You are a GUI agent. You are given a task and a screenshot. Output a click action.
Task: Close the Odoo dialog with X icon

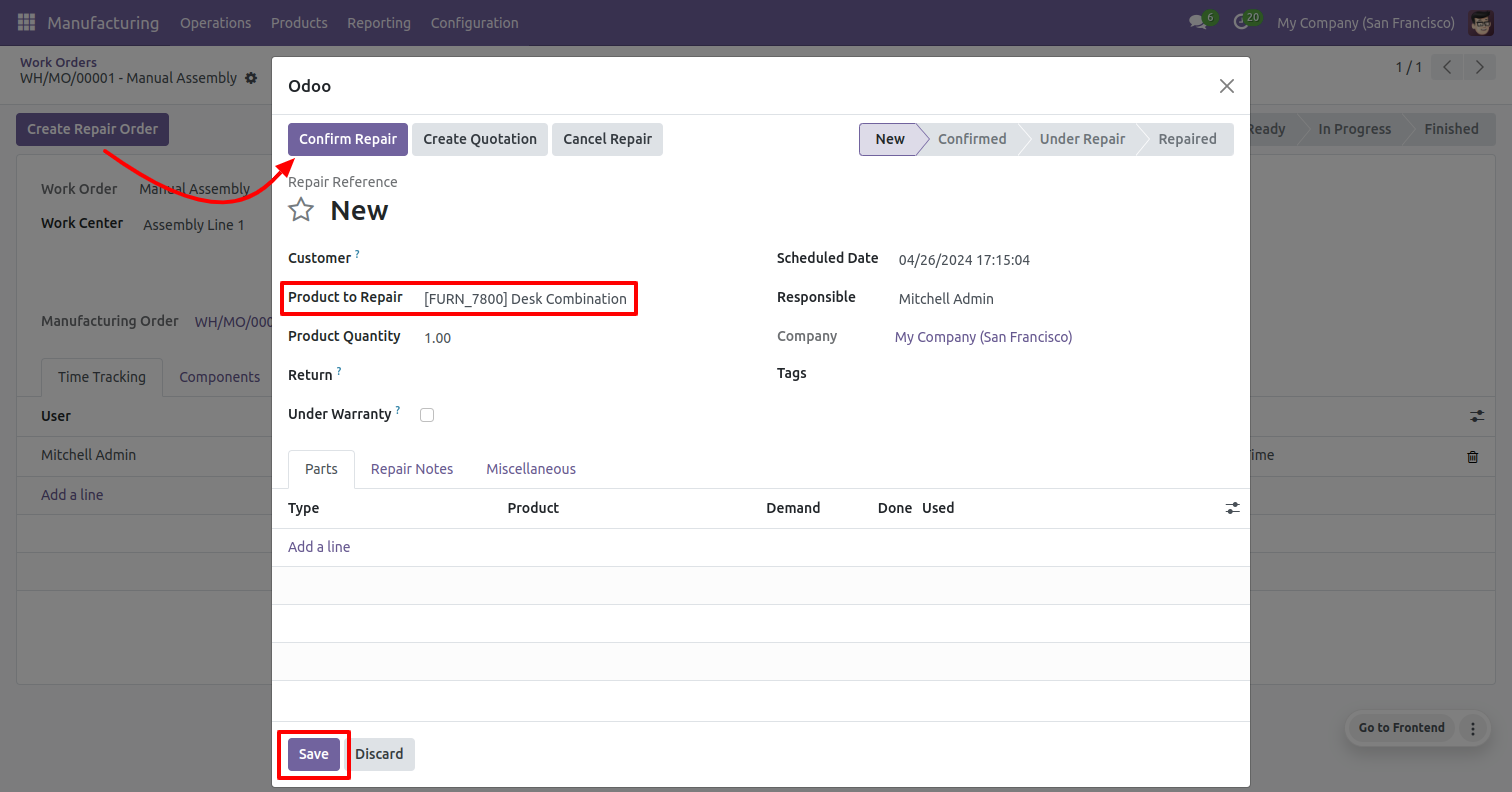click(1227, 86)
